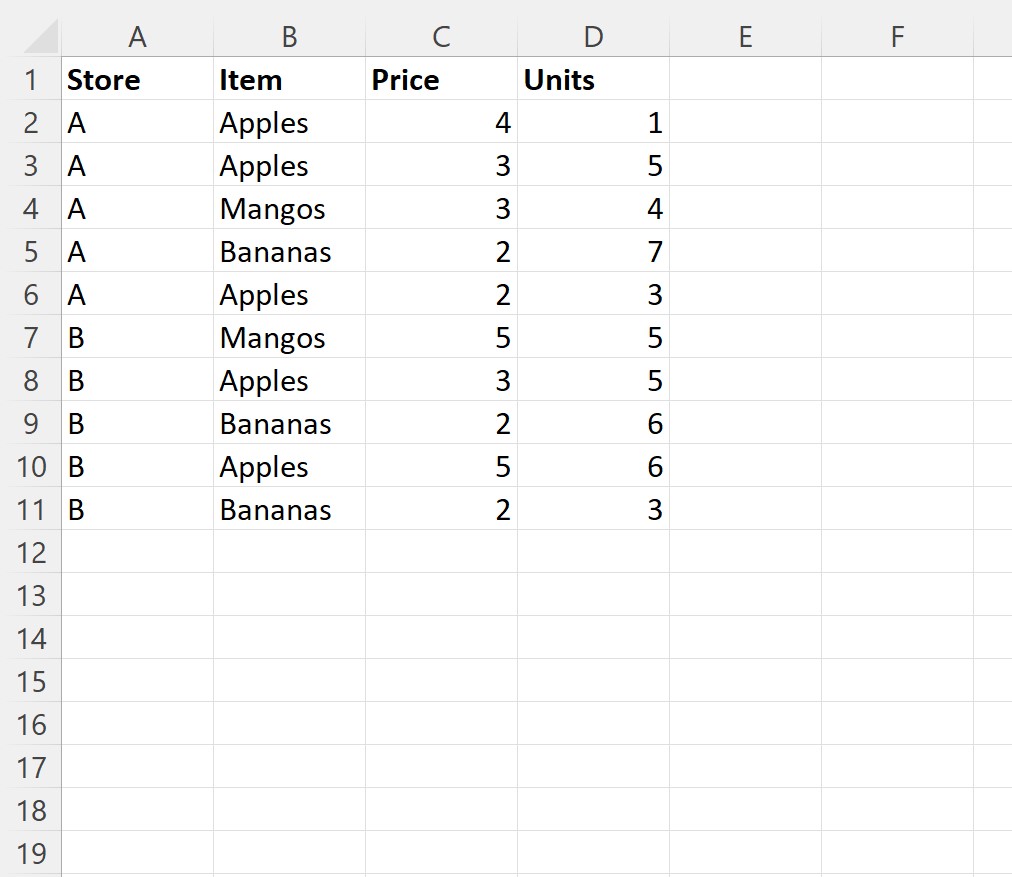
Task: Select row 7 header
Action: tap(30, 338)
